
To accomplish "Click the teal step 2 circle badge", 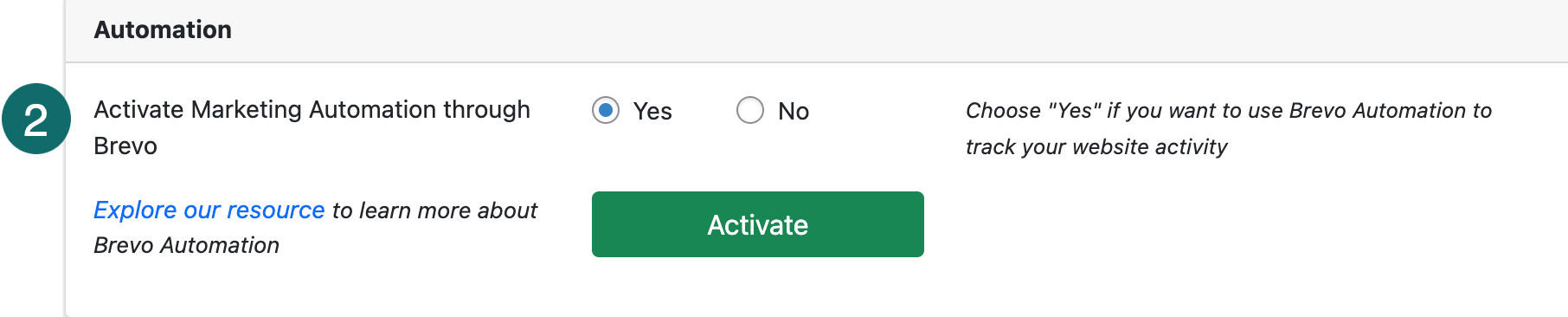I will tap(35, 119).
